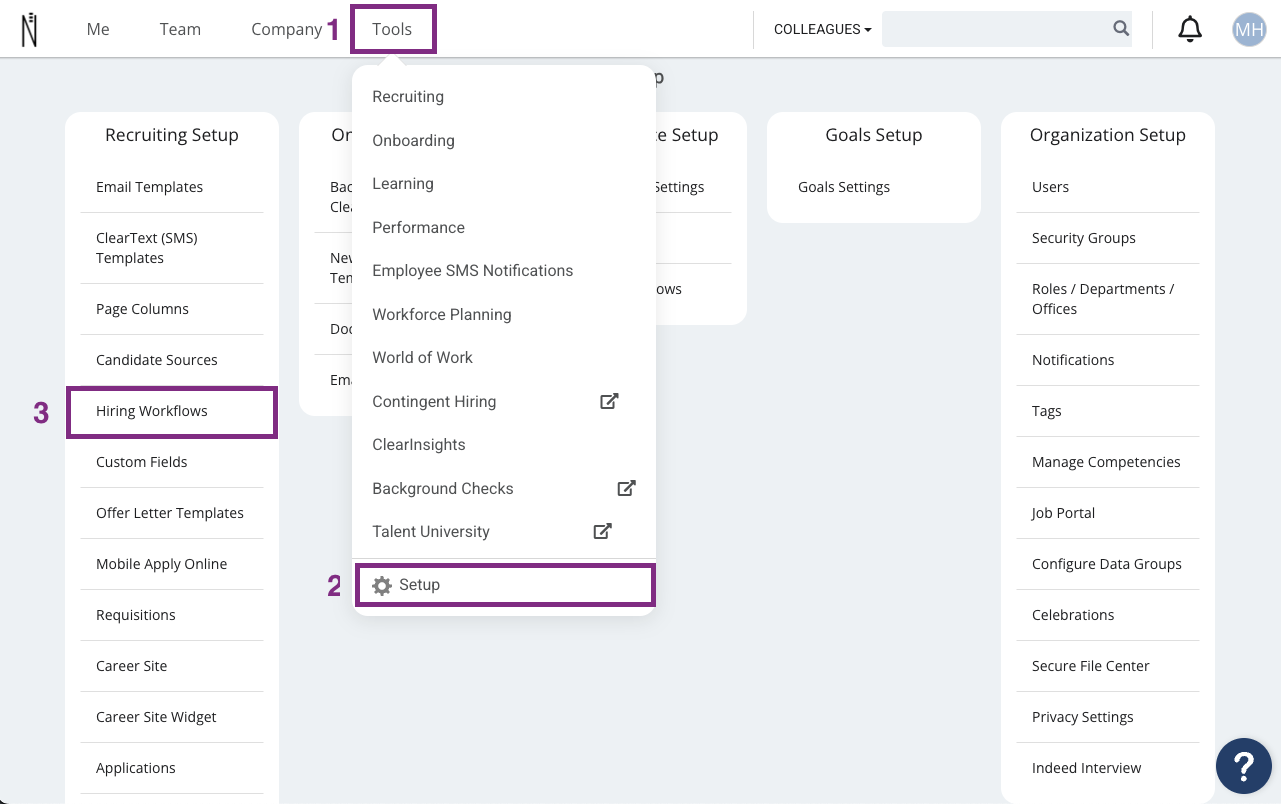
Task: Open Email Templates in Recruiting Setup
Action: tap(149, 187)
